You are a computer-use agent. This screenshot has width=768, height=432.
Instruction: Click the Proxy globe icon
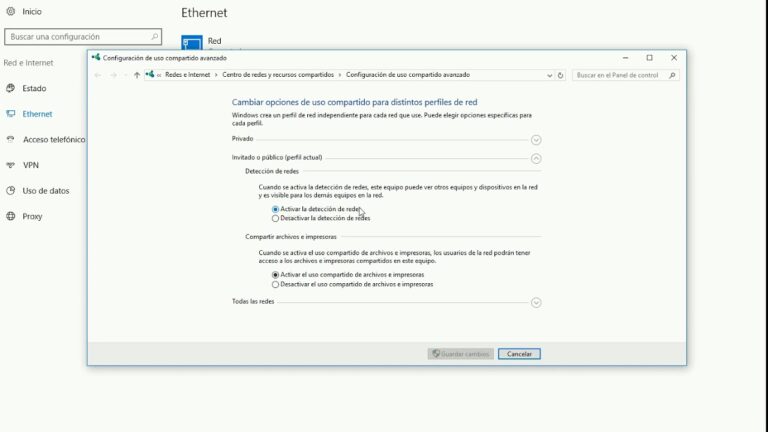(11, 216)
